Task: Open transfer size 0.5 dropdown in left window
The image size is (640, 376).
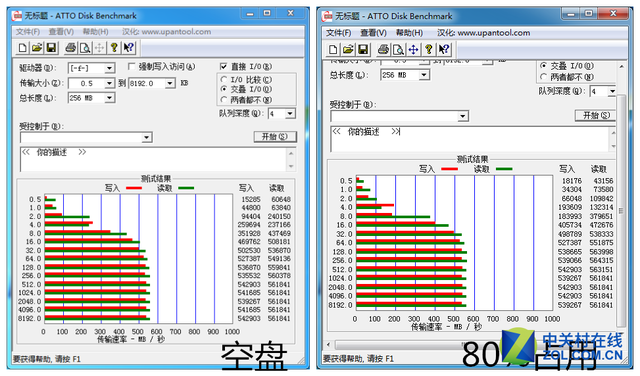Action: click(x=109, y=83)
